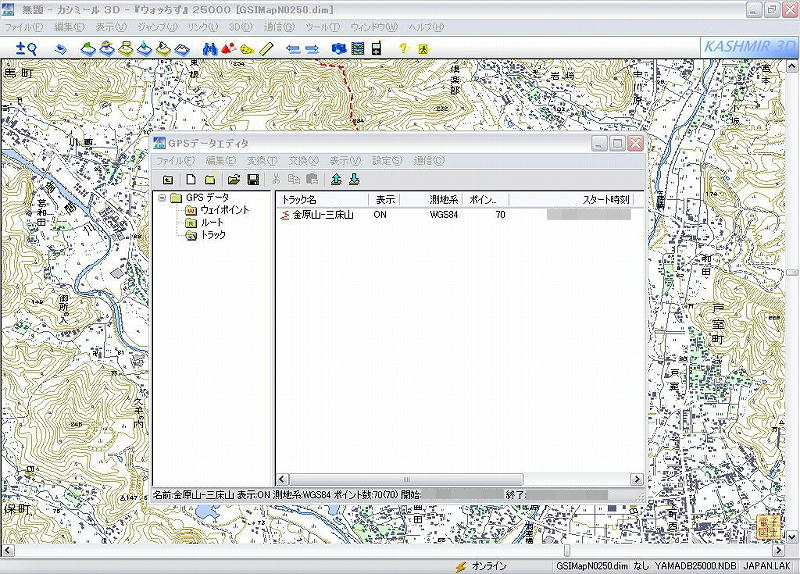Image resolution: width=800 pixels, height=574 pixels.
Task: Select the GPS データ root folder
Action: point(207,197)
